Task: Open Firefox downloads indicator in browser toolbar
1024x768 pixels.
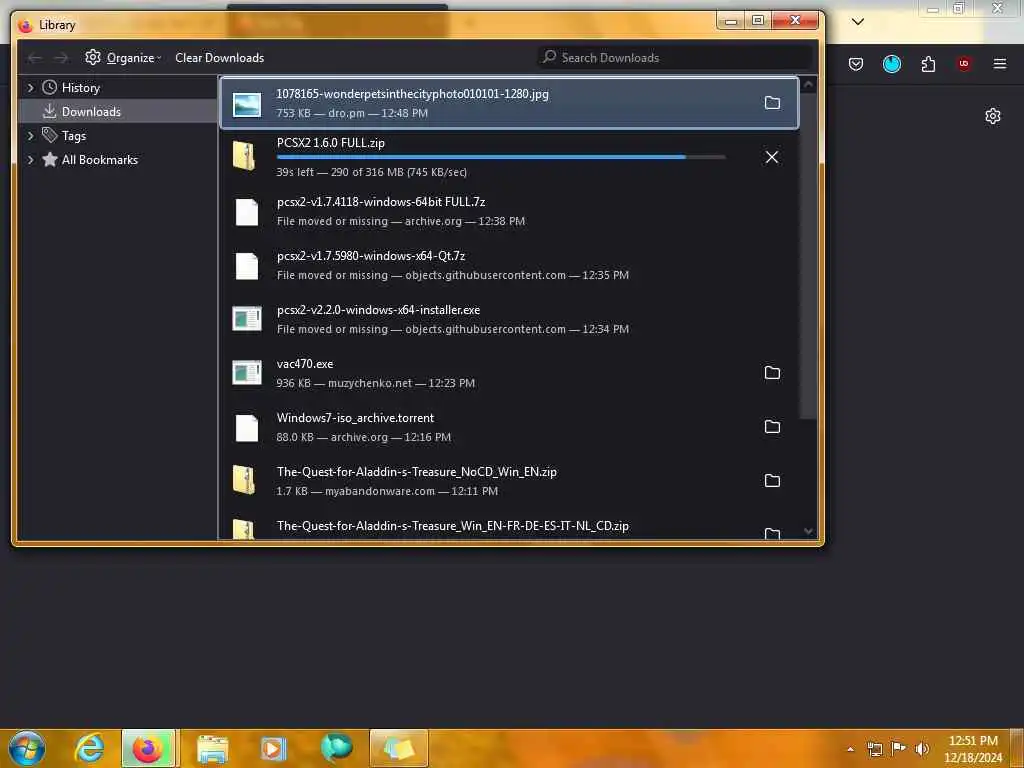Action: point(891,64)
